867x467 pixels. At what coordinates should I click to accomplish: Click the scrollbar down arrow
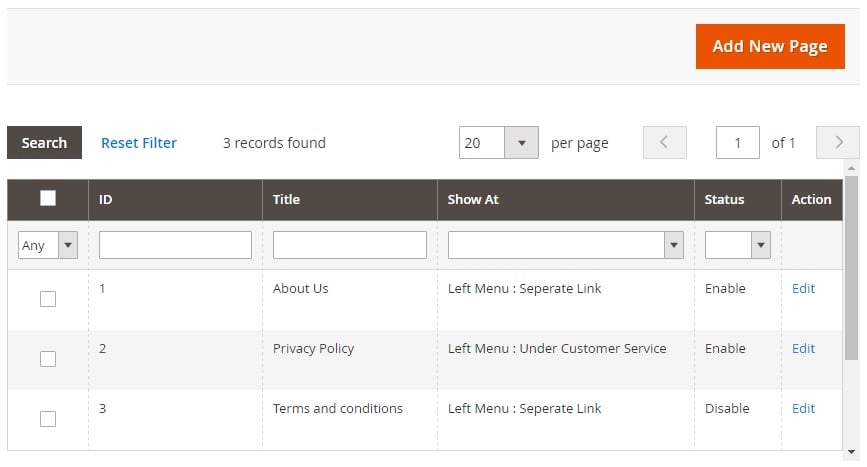point(851,452)
